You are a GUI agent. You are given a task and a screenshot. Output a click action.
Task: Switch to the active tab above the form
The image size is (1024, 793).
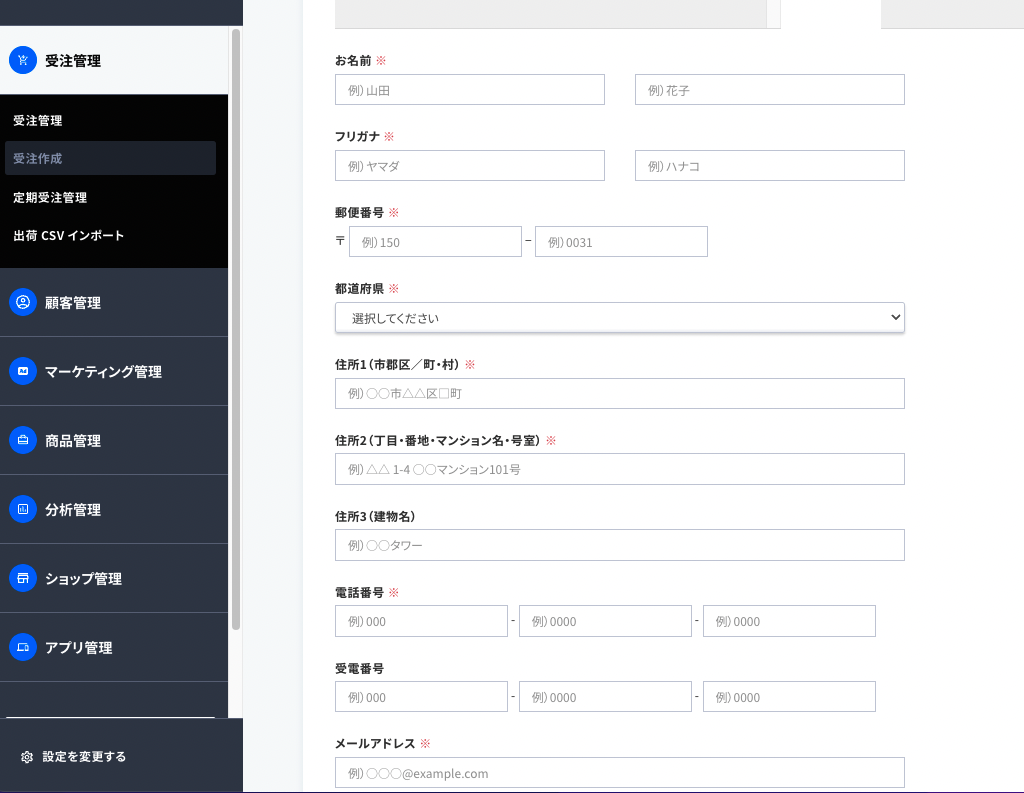point(831,10)
